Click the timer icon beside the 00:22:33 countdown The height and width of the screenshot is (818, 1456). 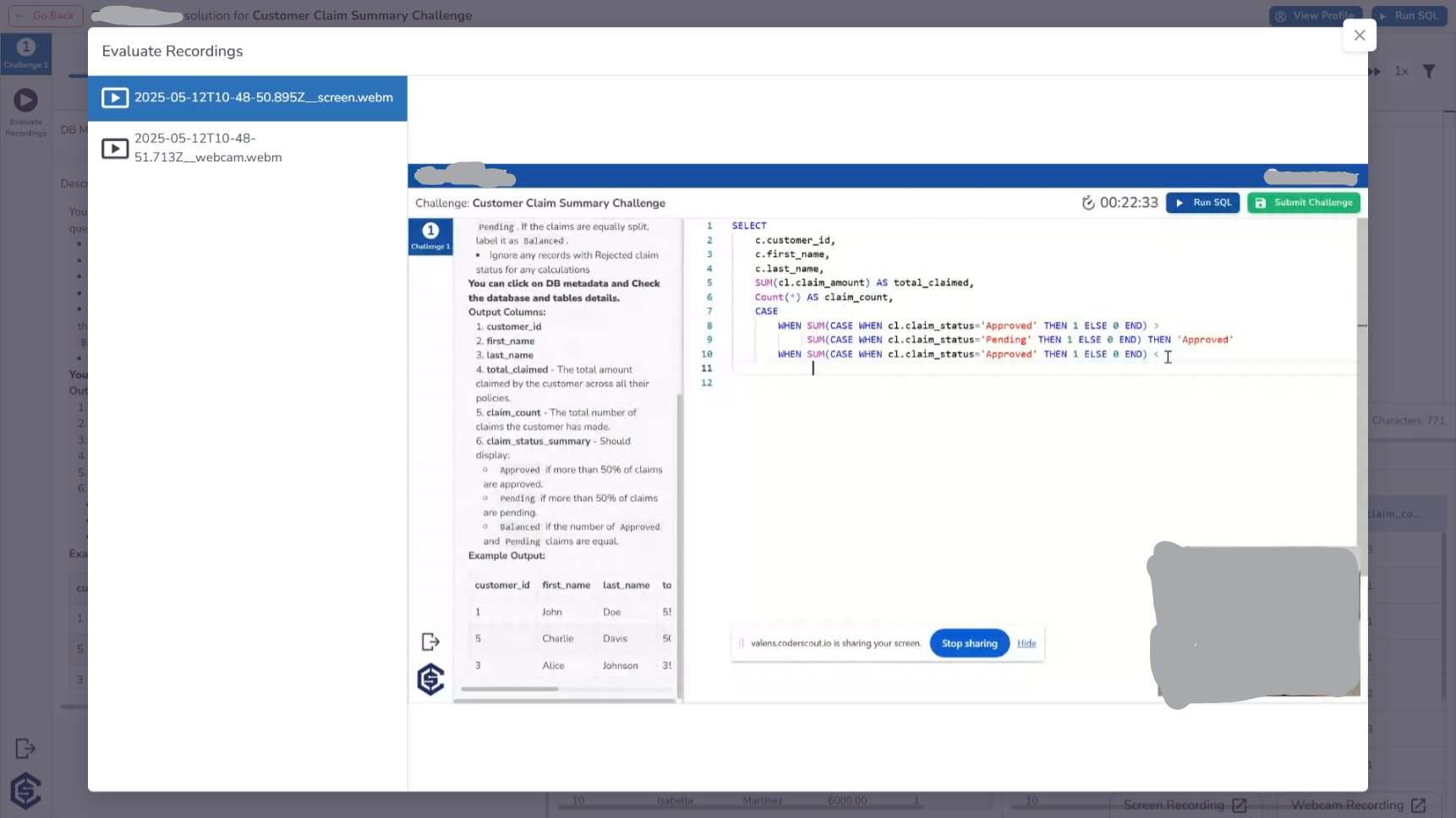point(1089,202)
